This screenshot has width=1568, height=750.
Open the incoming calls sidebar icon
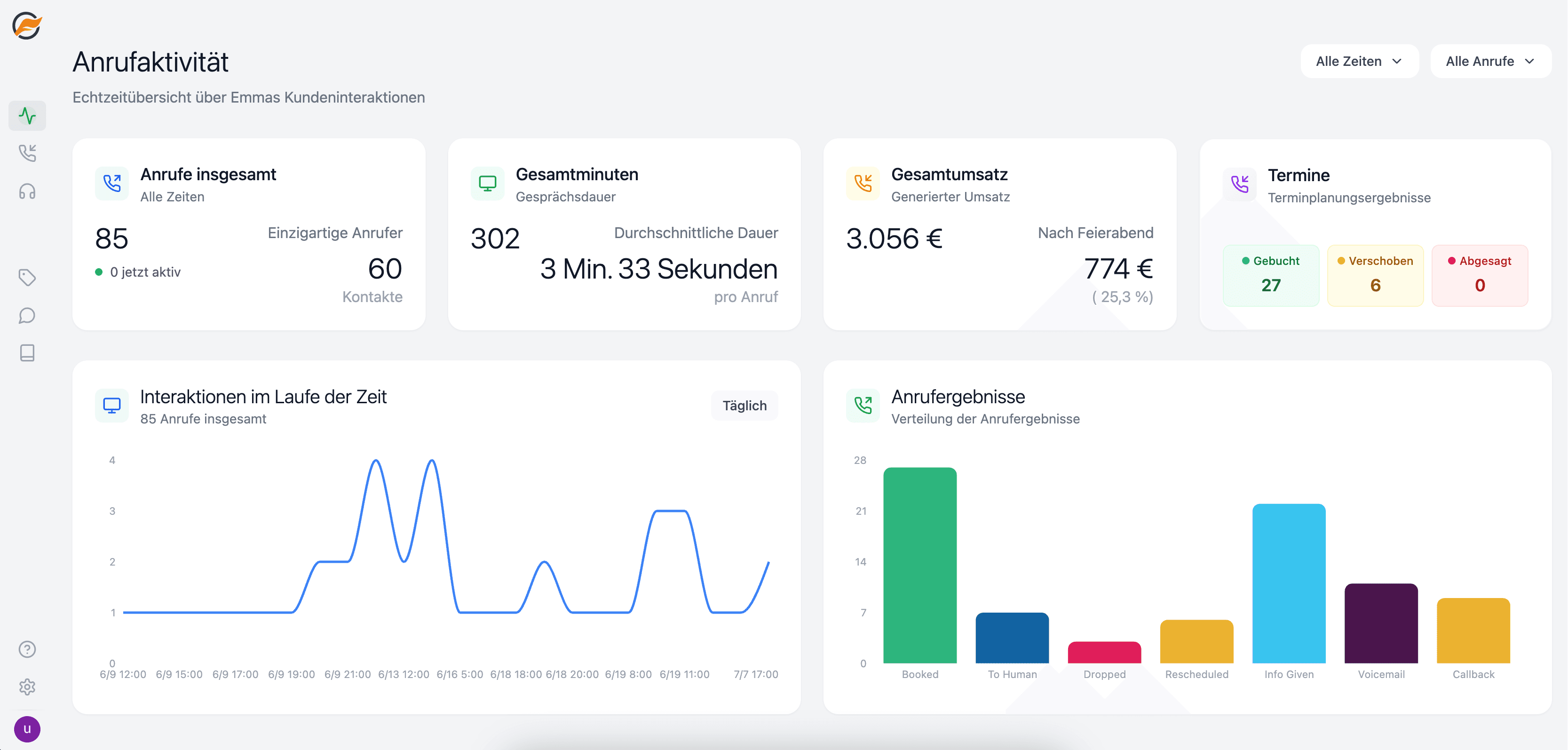point(27,153)
